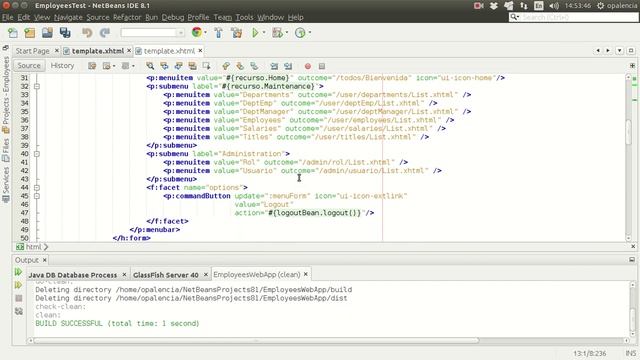Screen dimensions: 640x360
Task: Open the Debug menu
Action: click(173, 17)
